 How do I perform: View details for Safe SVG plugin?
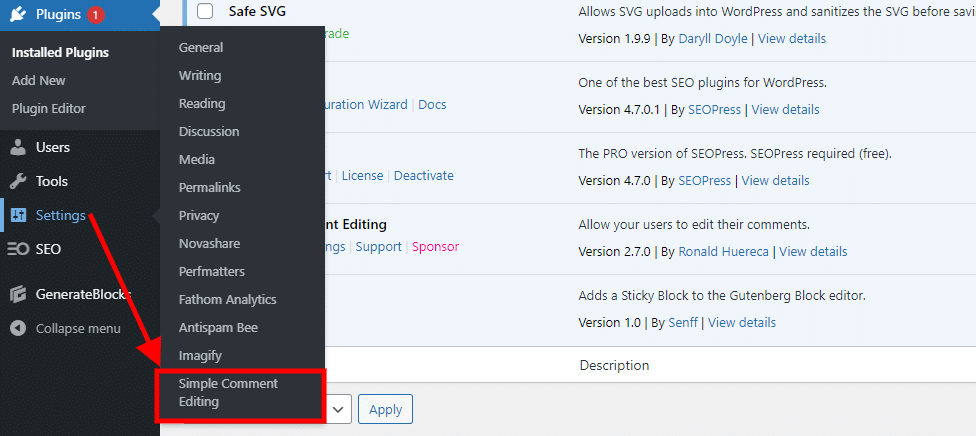[x=792, y=39]
